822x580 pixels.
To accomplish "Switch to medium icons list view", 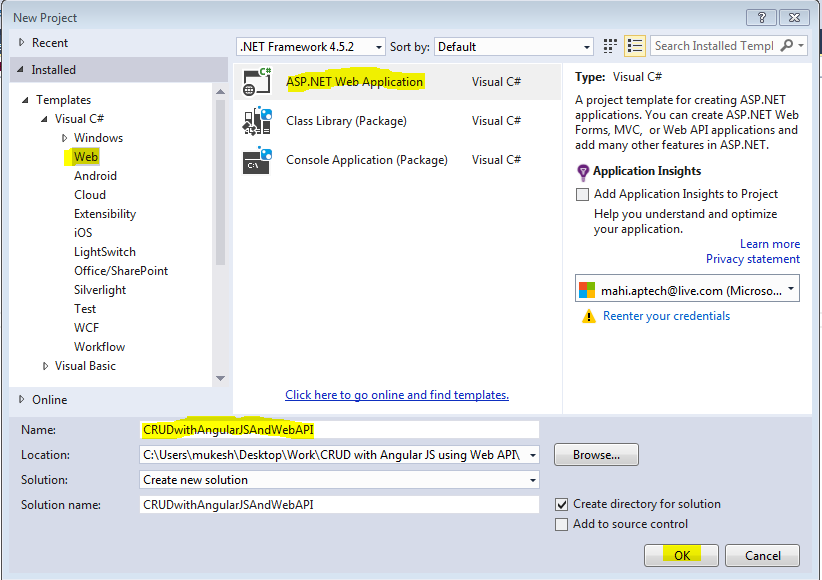I will point(634,46).
